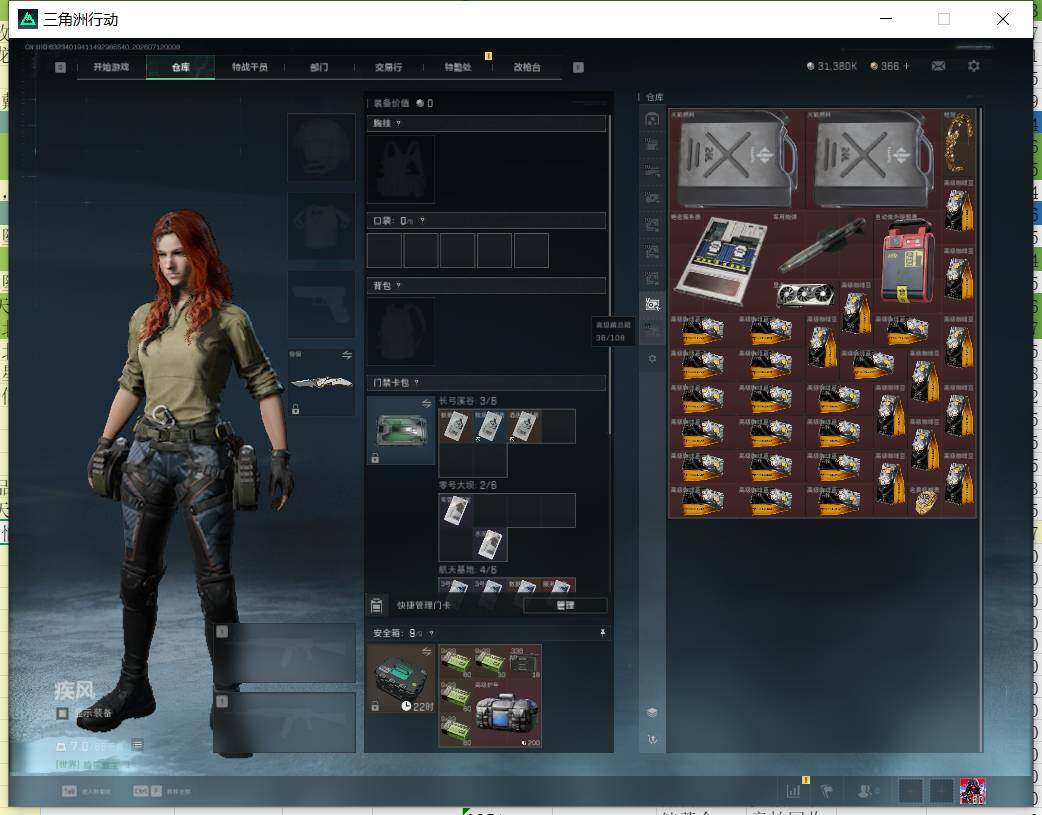Toggle the lock on keycard case
The width and height of the screenshot is (1042, 815).
[x=375, y=458]
